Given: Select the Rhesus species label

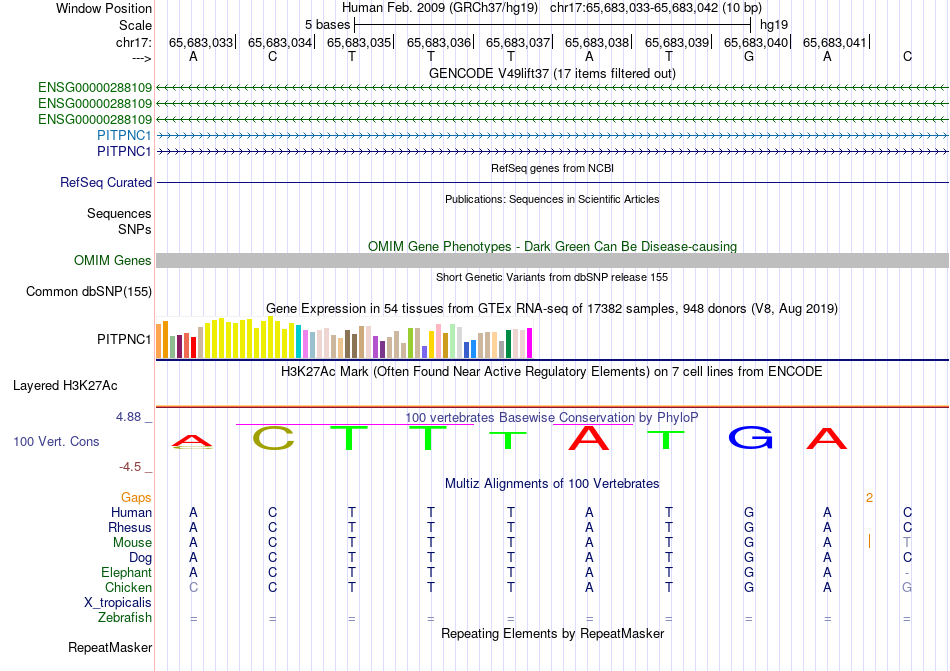Looking at the screenshot, I should point(130,527).
